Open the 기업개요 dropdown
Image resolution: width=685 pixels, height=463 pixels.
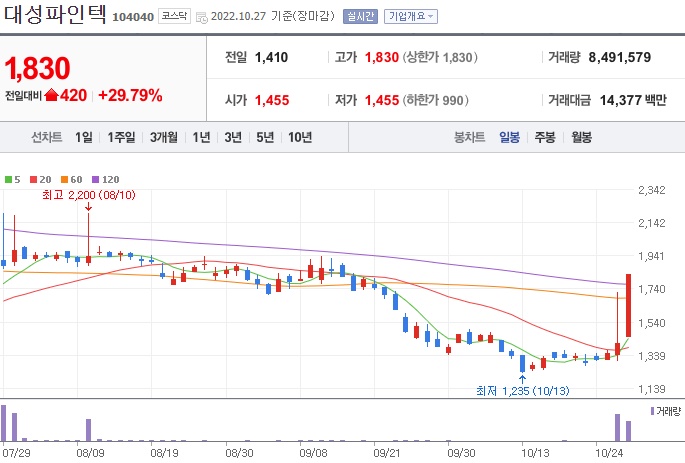pyautogui.click(x=411, y=17)
